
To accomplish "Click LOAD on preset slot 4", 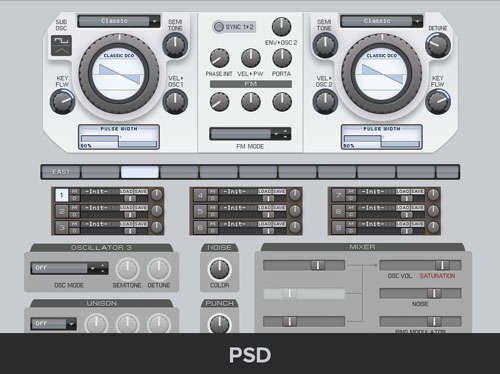I will pyautogui.click(x=265, y=192).
